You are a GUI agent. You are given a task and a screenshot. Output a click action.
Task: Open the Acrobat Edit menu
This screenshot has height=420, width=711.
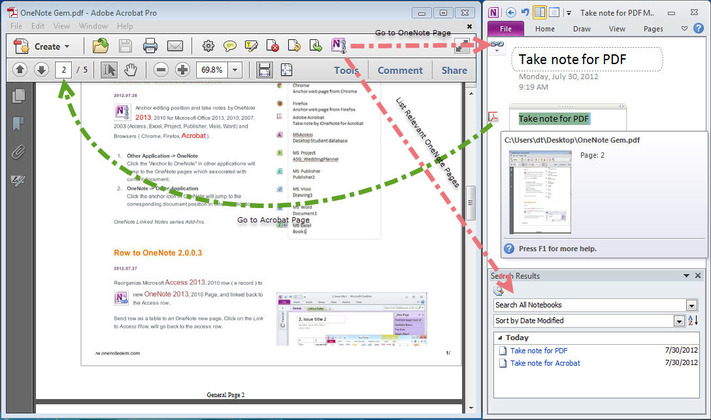(38, 26)
